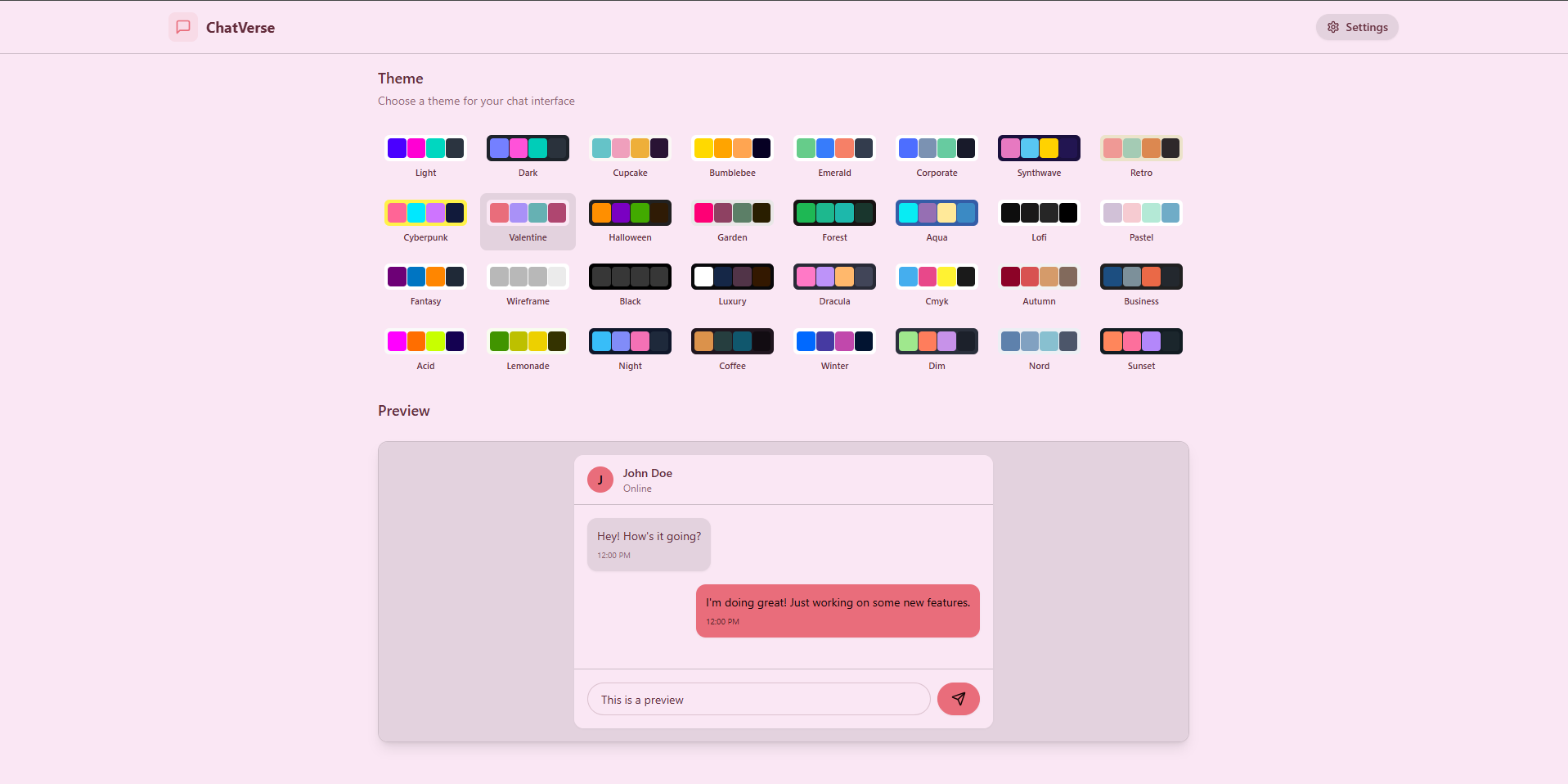The image size is (1568, 784).
Task: Select the Dark theme swatch
Action: pos(528,157)
